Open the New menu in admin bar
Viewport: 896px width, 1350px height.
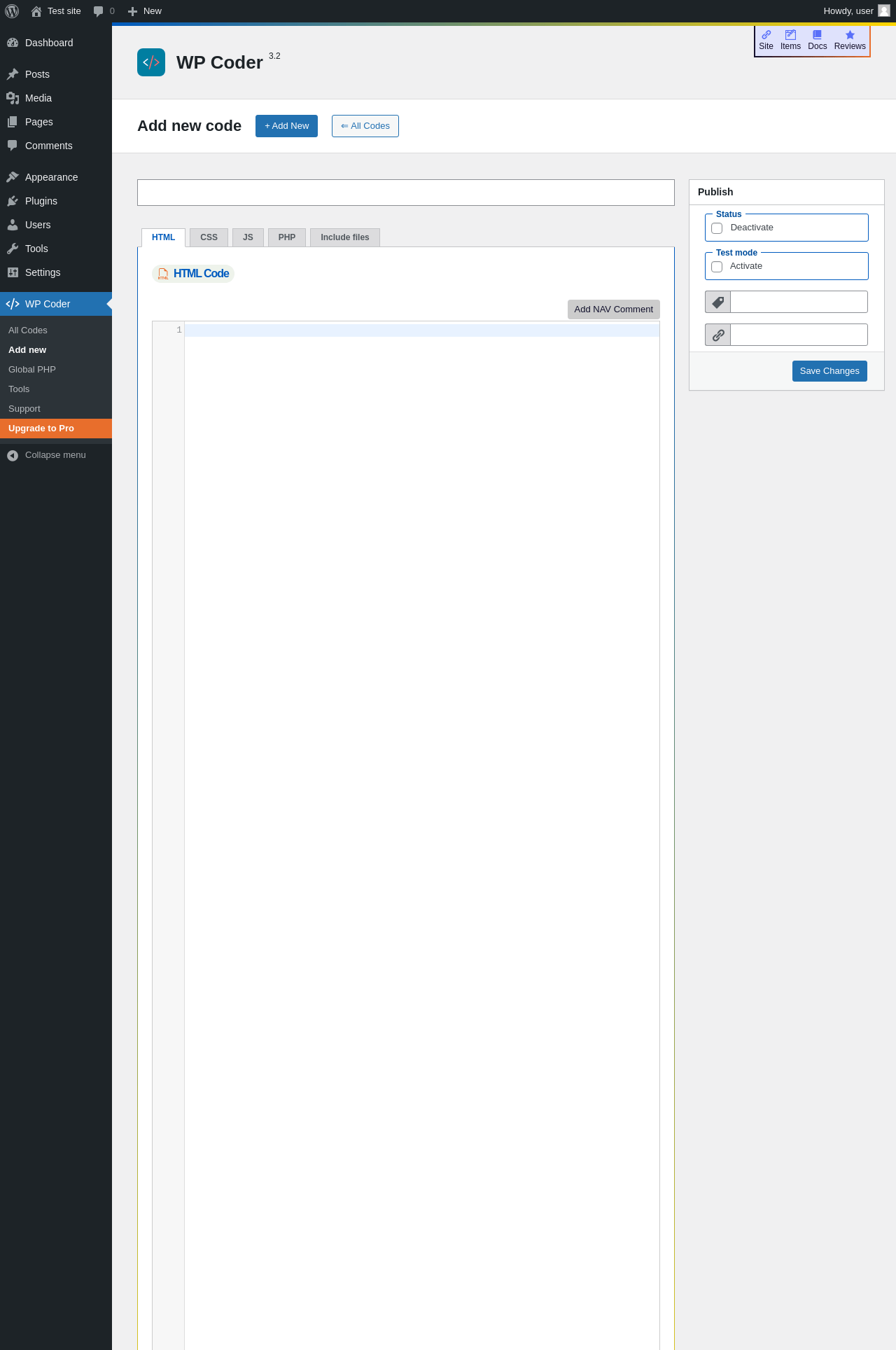pyautogui.click(x=145, y=11)
